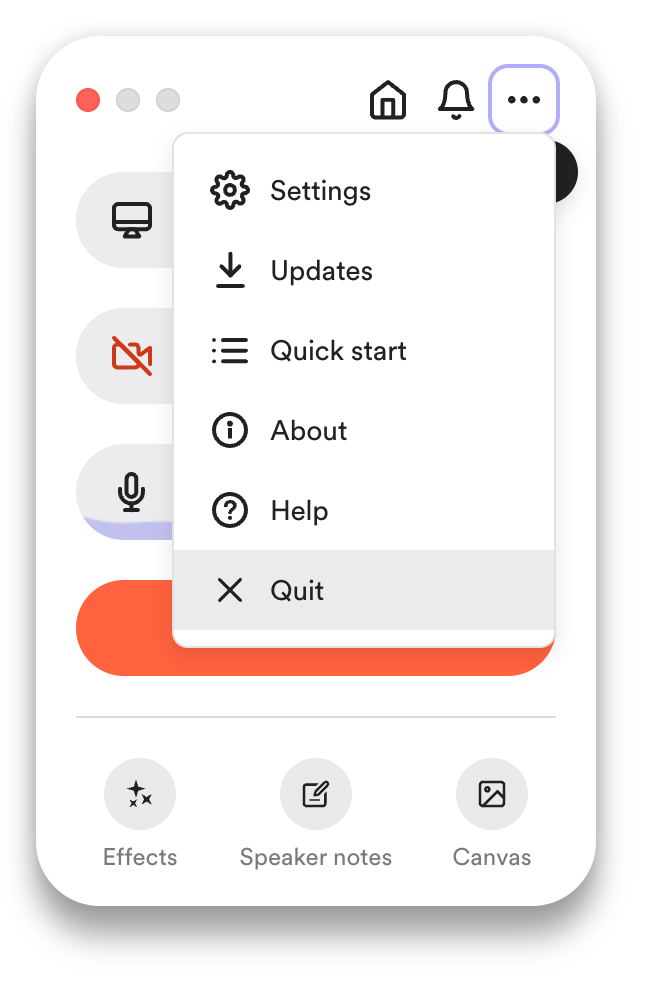This screenshot has height=1008, width=646.
Task: Open Quick start from menu
Action: (x=364, y=351)
